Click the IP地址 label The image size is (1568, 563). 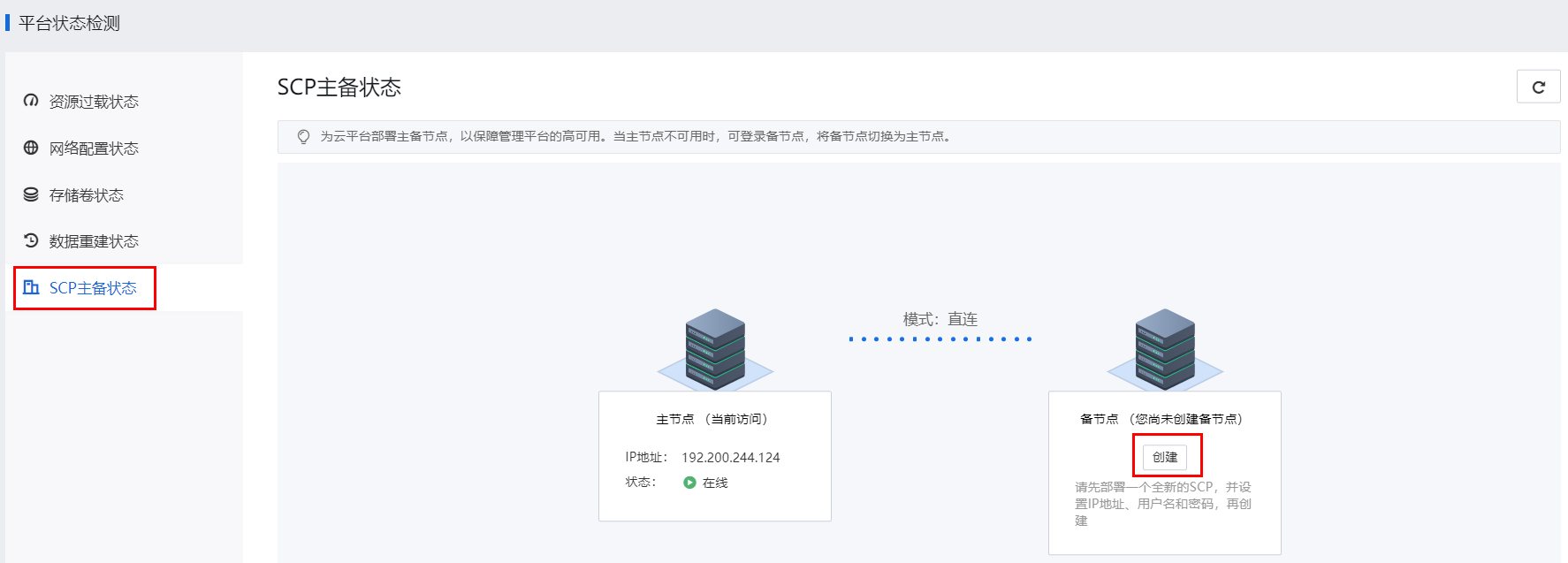click(647, 458)
